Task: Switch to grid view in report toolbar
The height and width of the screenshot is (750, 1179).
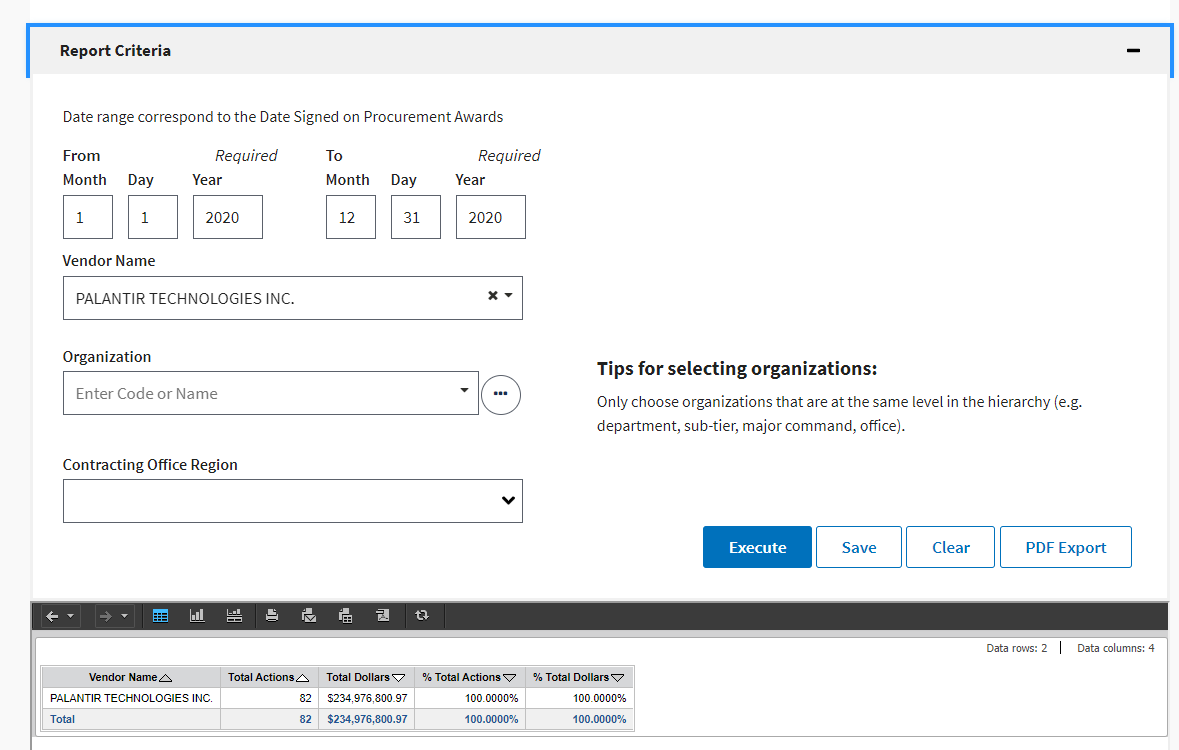Action: 160,616
